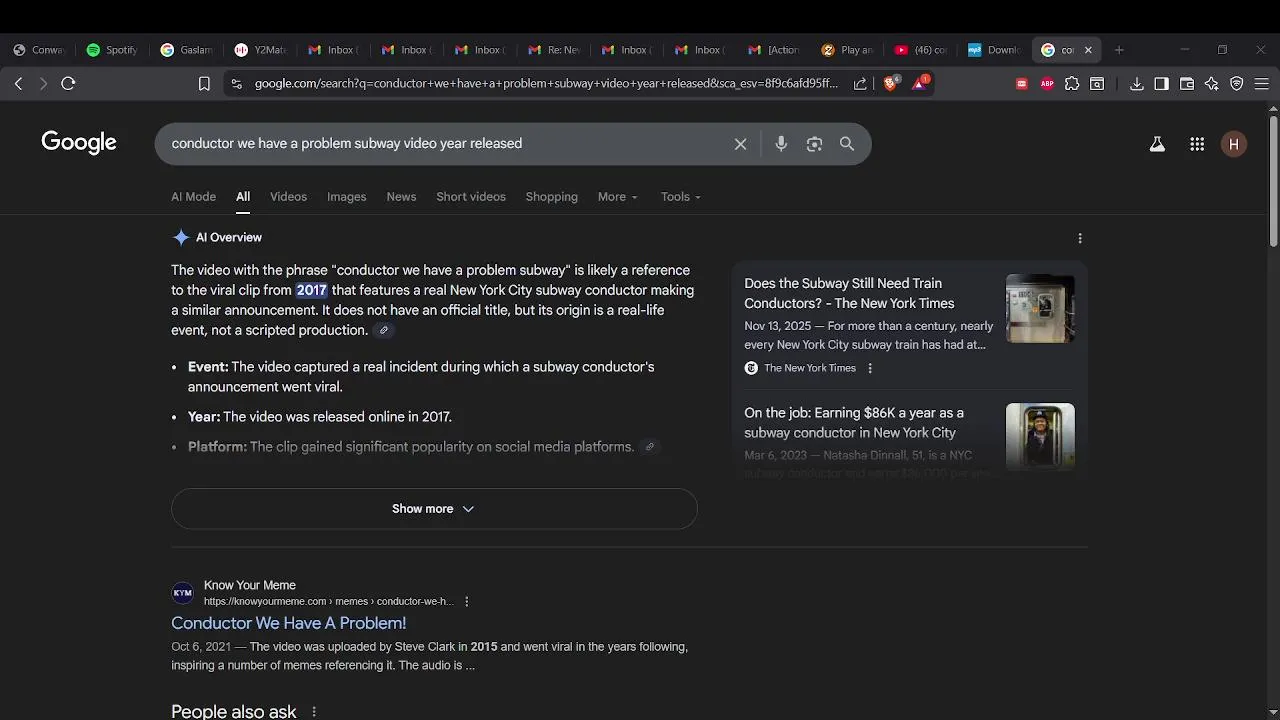Go to Google home via logo
Viewport: 1280px width, 720px height.
(x=79, y=143)
